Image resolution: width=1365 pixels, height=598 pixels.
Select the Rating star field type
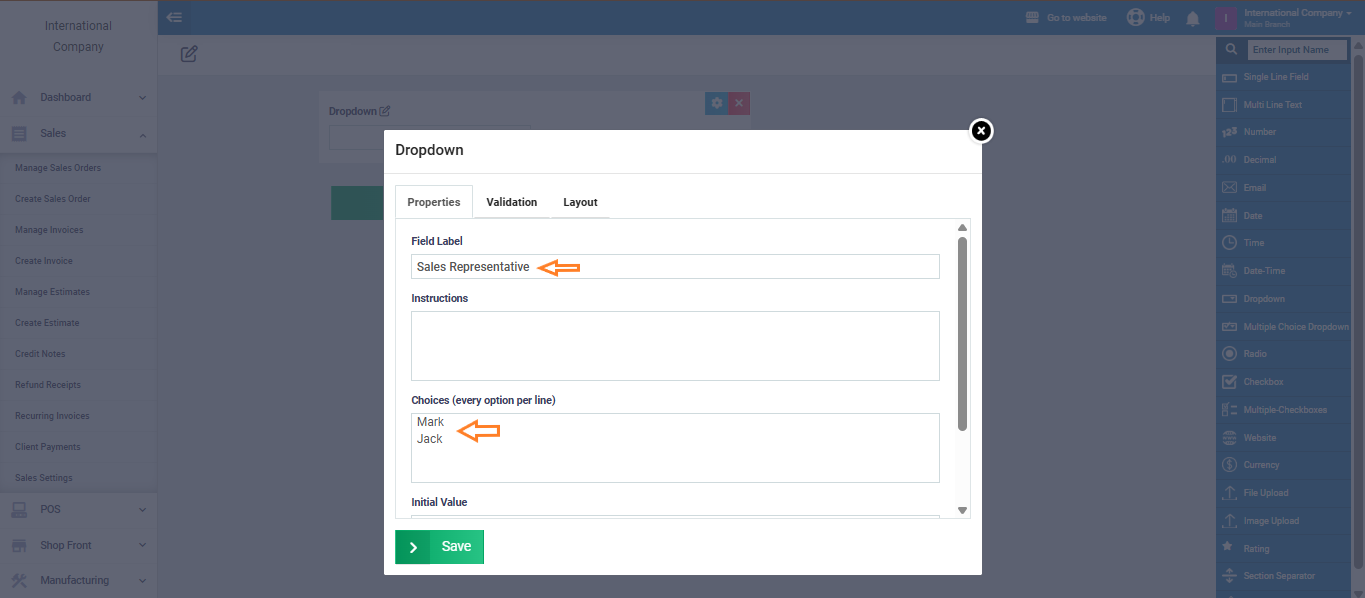[x=1256, y=548]
